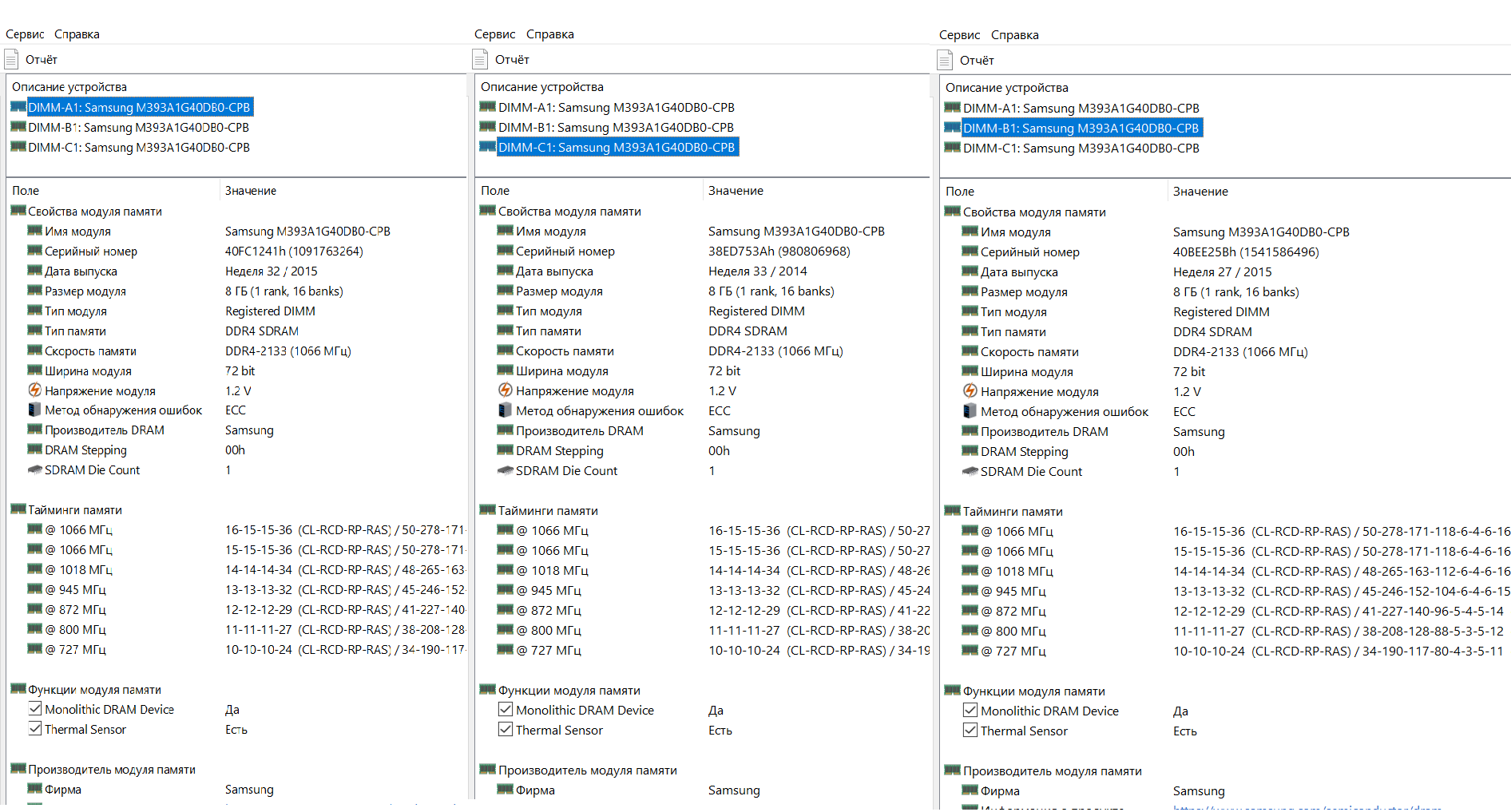
Task: Click the DIMM-A1 memory icon in the left window
Action: [18, 107]
